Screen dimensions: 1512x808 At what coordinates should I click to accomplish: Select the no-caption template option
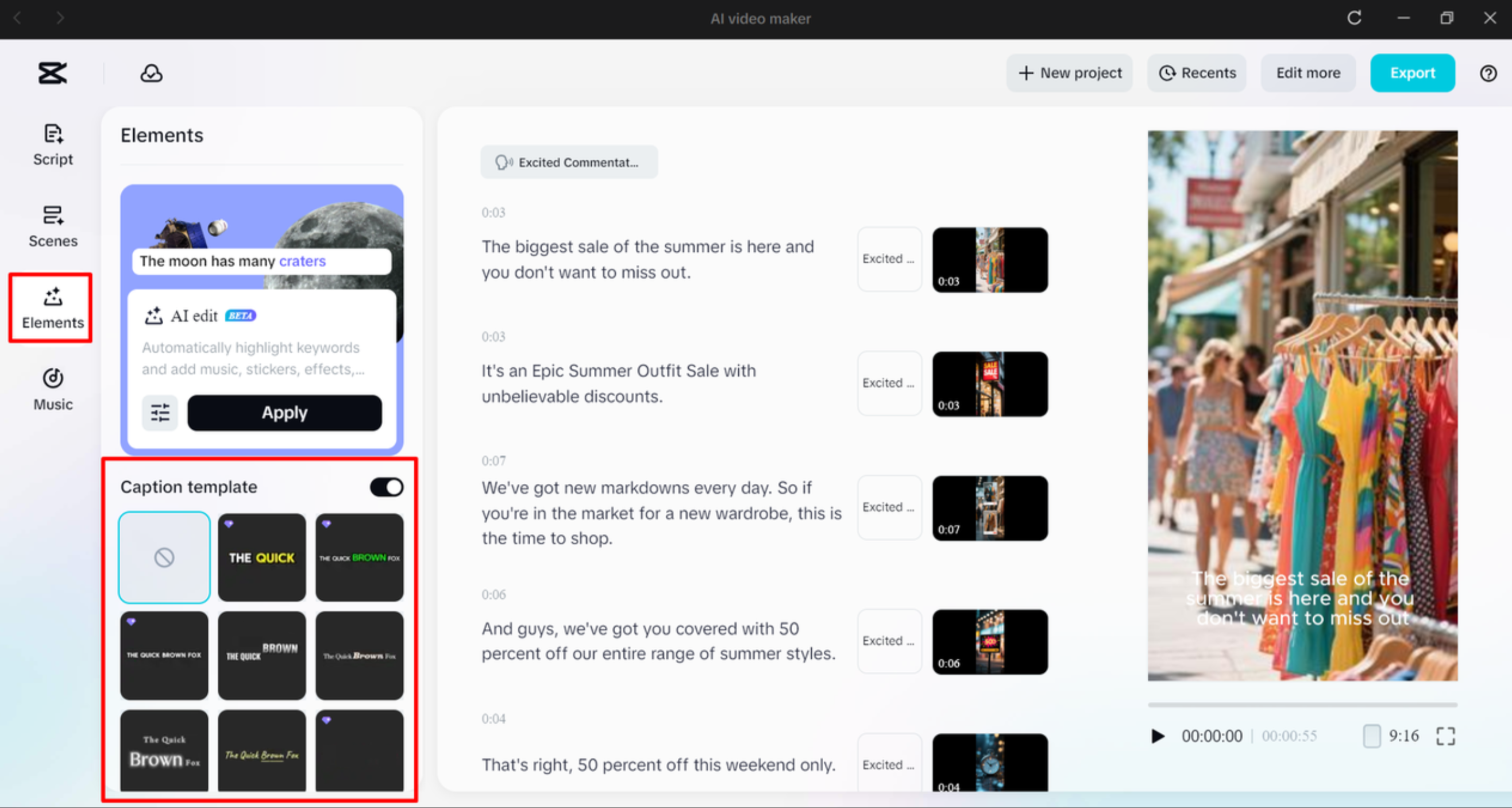point(164,557)
